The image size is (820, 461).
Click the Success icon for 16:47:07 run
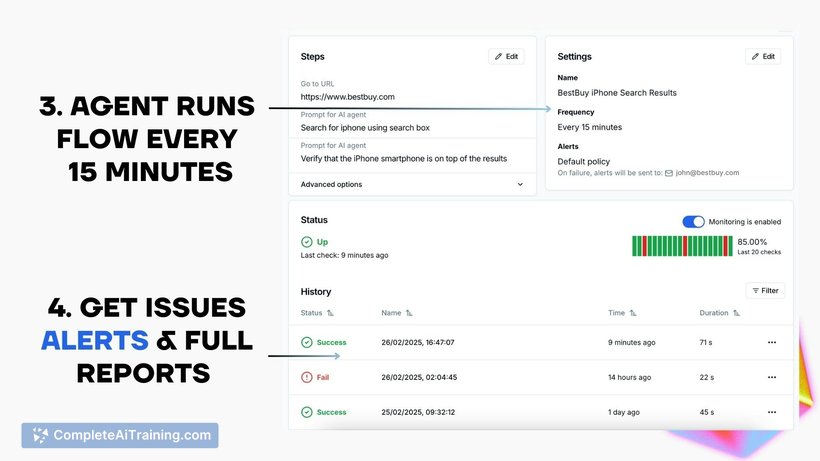pyautogui.click(x=306, y=342)
